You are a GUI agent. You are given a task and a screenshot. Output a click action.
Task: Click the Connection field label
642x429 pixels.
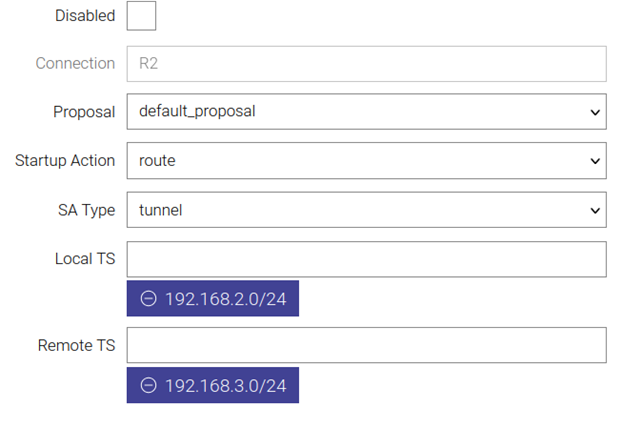[x=75, y=64]
